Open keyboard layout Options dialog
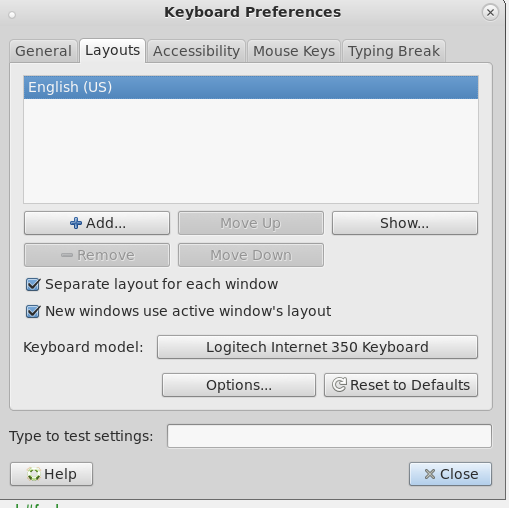This screenshot has width=509, height=508. click(x=239, y=385)
